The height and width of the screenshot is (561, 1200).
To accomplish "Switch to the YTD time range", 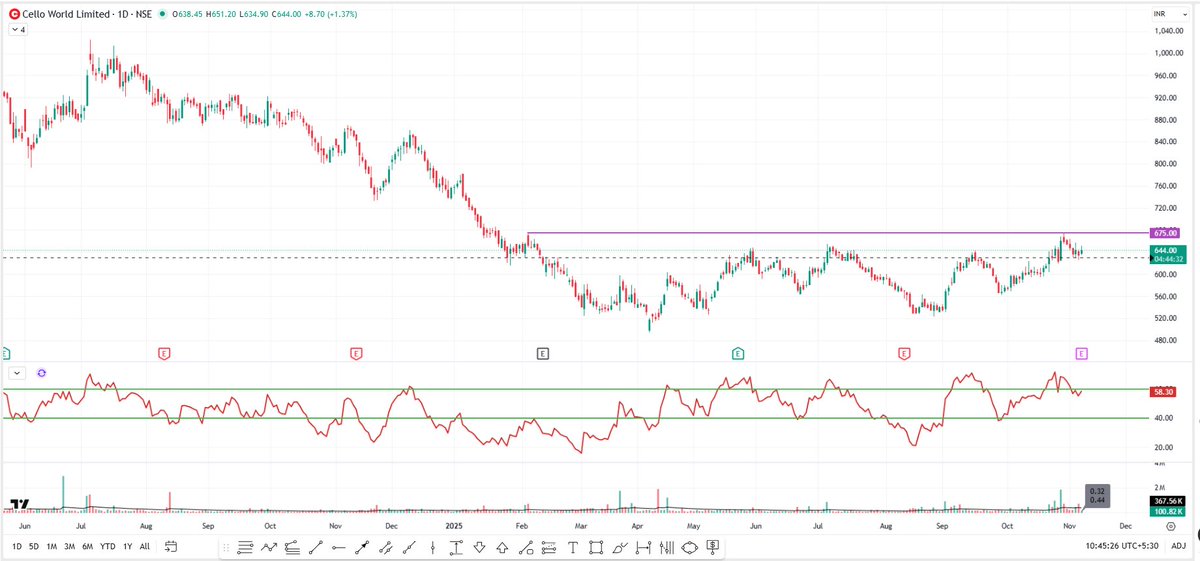I will (107, 546).
